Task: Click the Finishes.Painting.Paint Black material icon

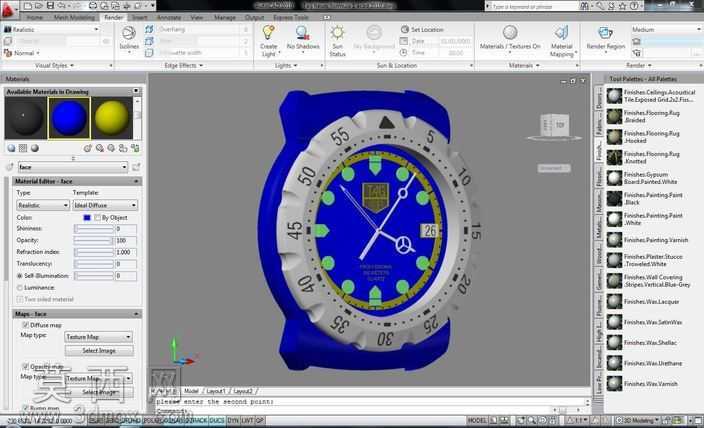Action: click(x=614, y=199)
